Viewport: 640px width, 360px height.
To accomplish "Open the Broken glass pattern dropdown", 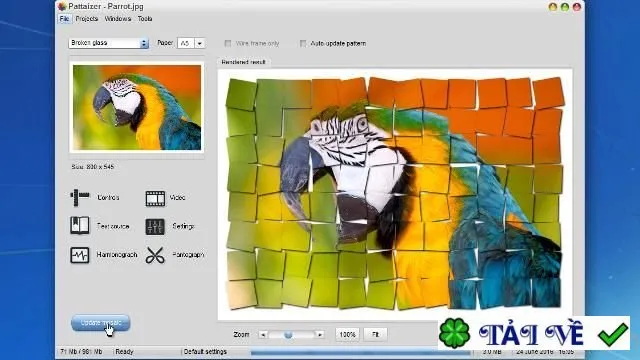I will pos(109,43).
